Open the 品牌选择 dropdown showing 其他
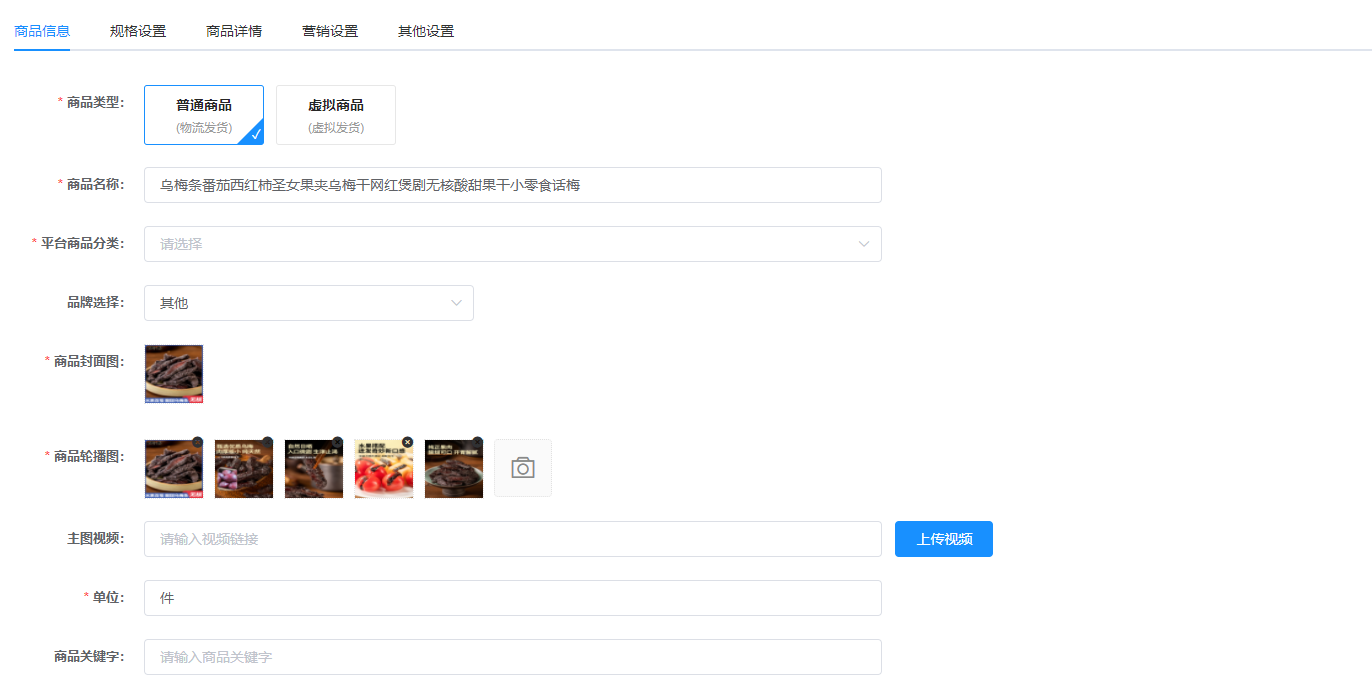 pos(309,303)
